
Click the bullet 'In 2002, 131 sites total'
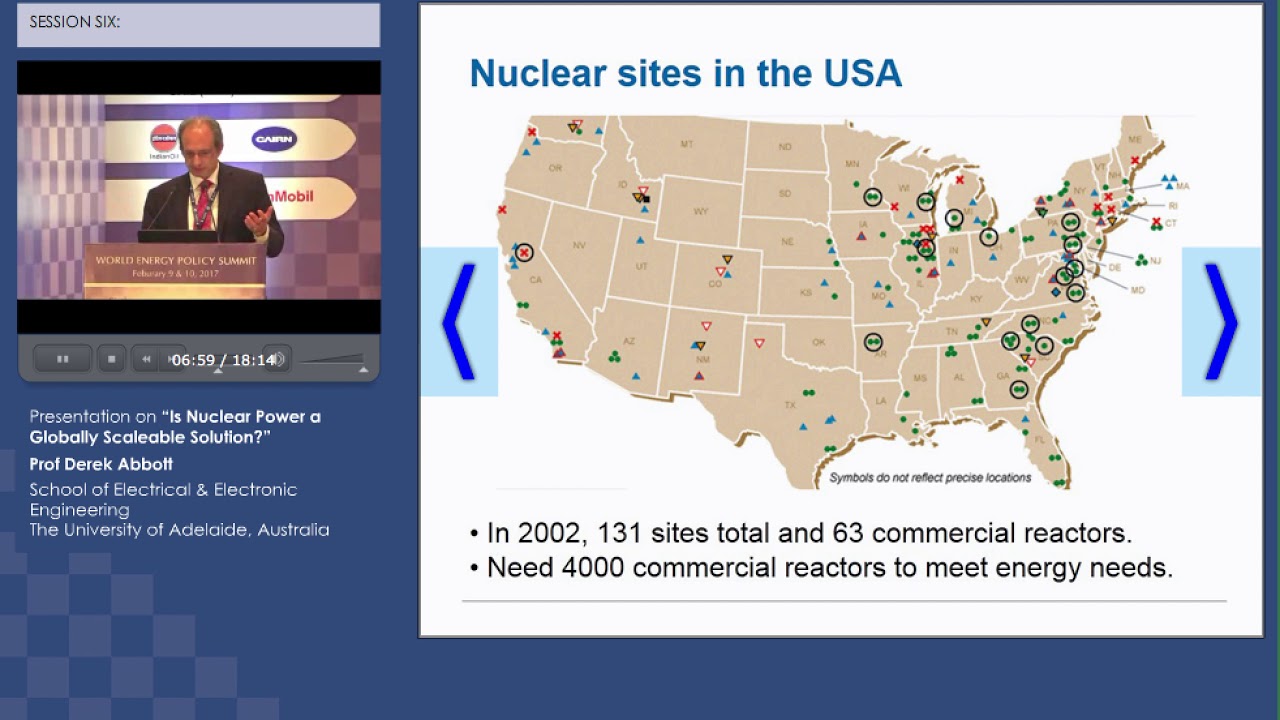[800, 533]
